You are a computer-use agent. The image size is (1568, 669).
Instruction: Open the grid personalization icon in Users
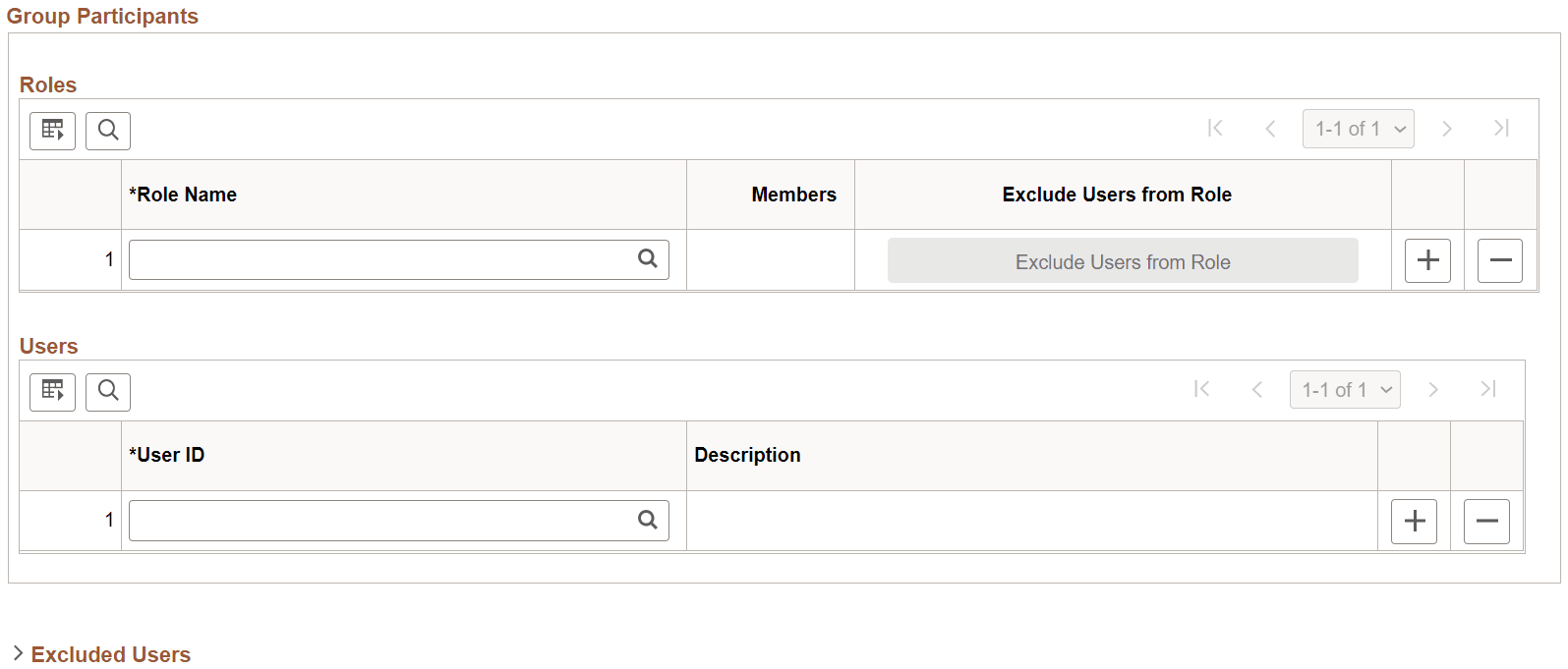51,391
